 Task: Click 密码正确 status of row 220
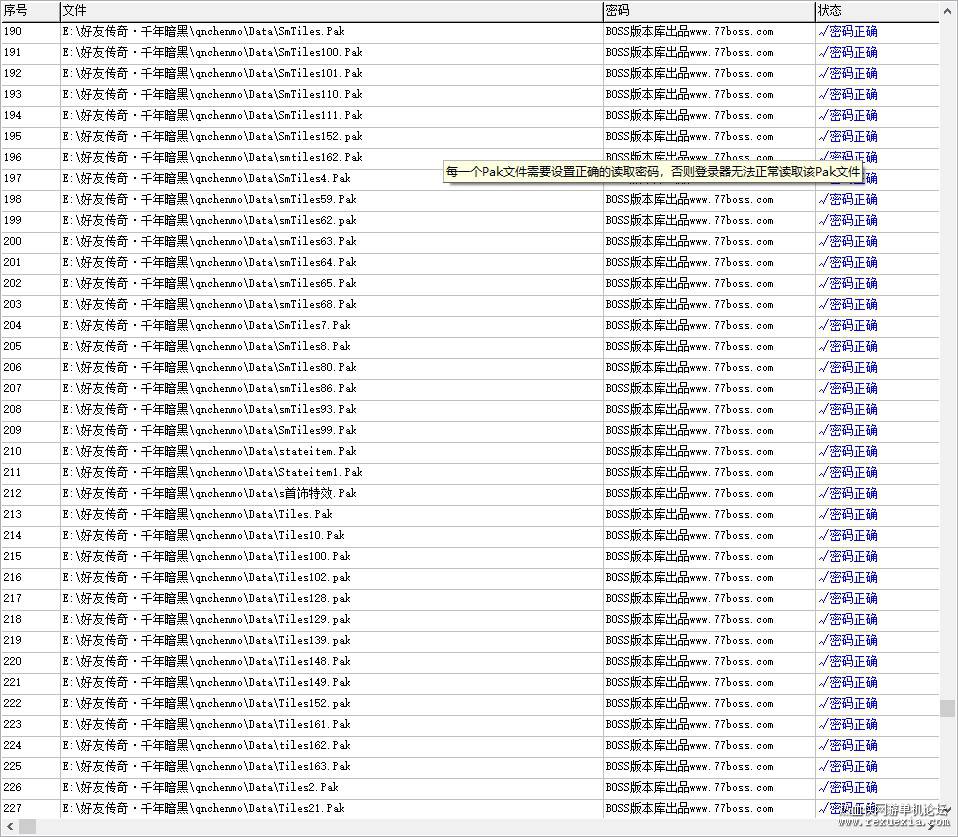(853, 662)
